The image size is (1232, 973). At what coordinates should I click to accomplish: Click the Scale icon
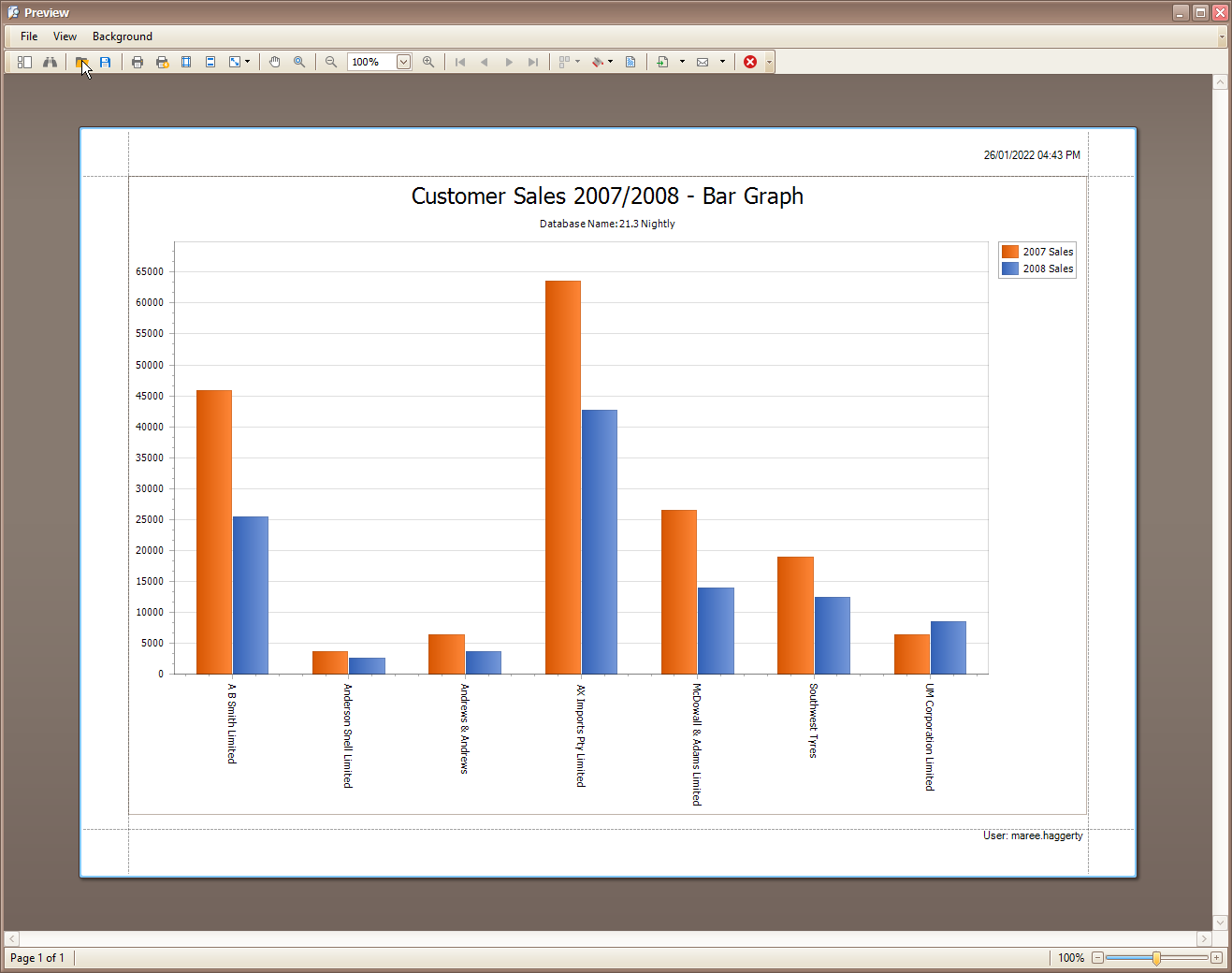[x=235, y=62]
